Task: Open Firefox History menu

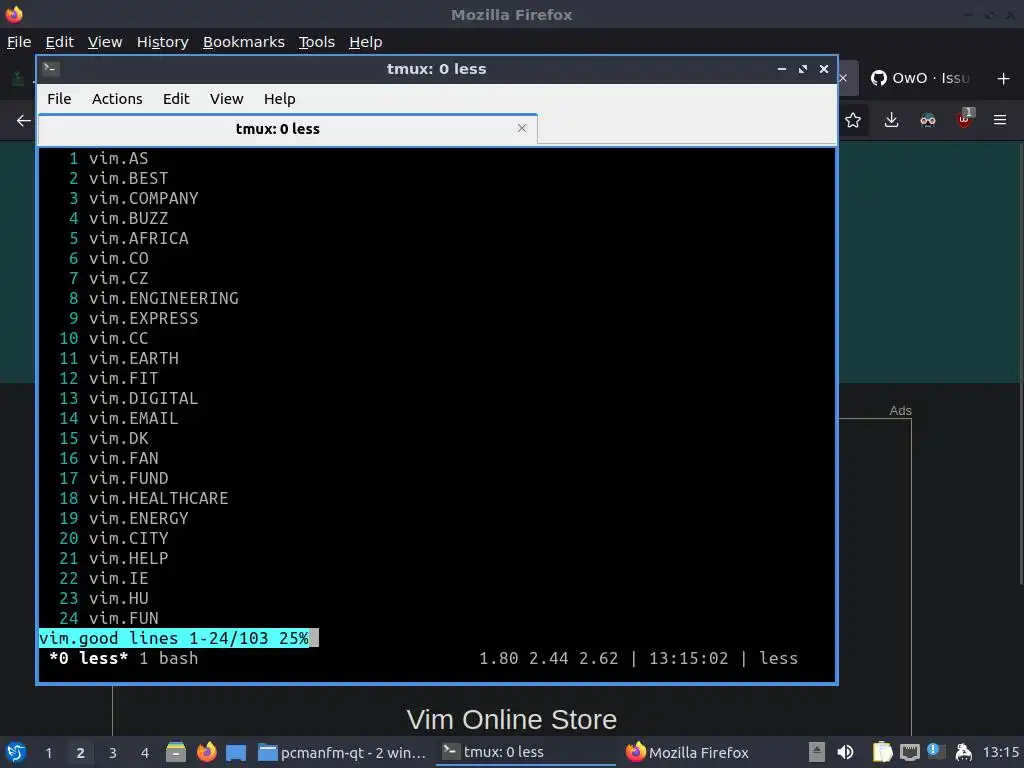Action: tap(163, 42)
